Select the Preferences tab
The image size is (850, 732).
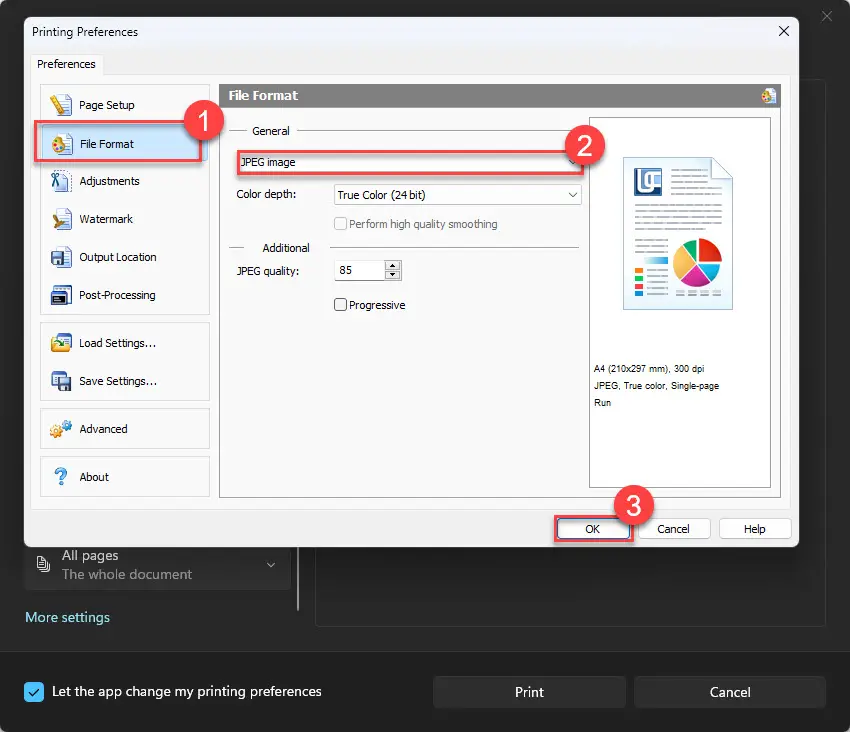click(x=66, y=64)
